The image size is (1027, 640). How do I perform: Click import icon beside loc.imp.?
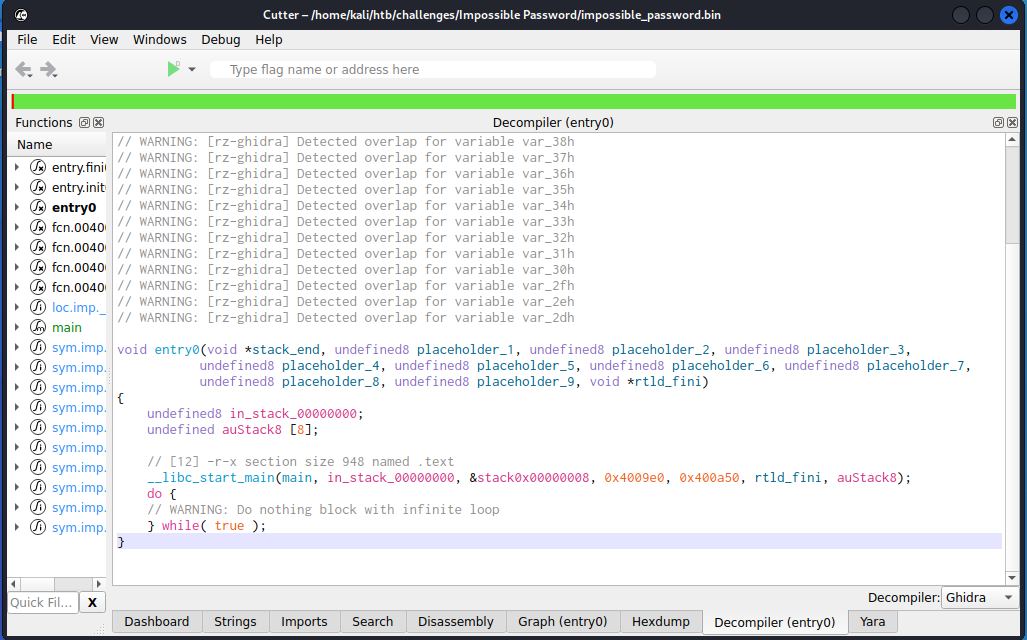pyautogui.click(x=38, y=307)
